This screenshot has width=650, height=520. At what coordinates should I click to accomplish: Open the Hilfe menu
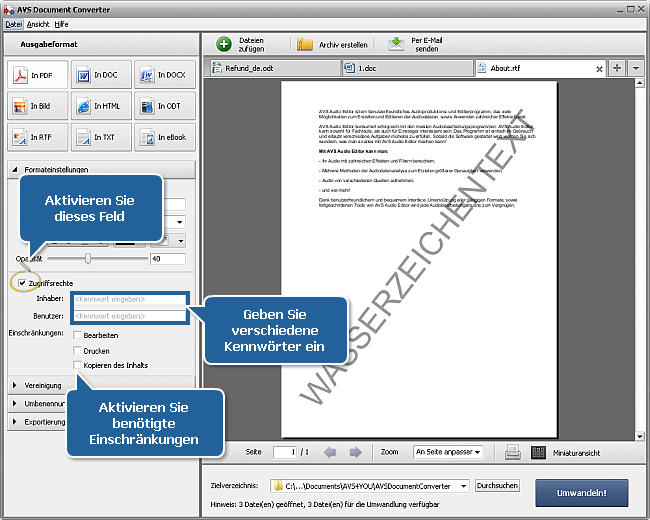(62, 24)
